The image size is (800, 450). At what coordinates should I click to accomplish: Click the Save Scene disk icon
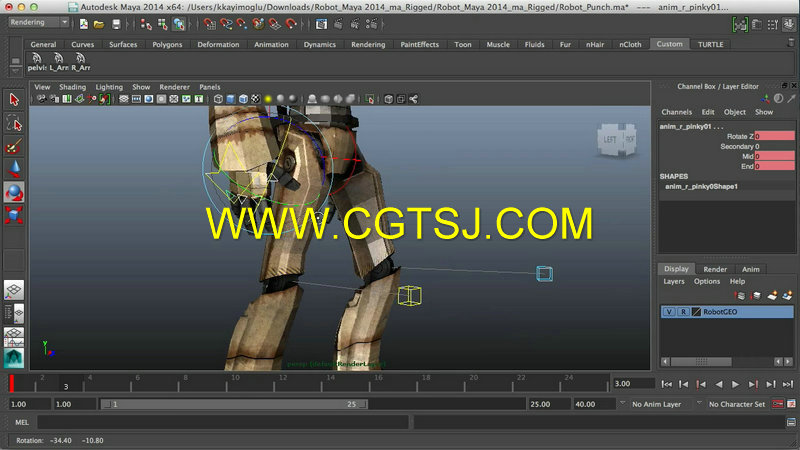point(116,24)
